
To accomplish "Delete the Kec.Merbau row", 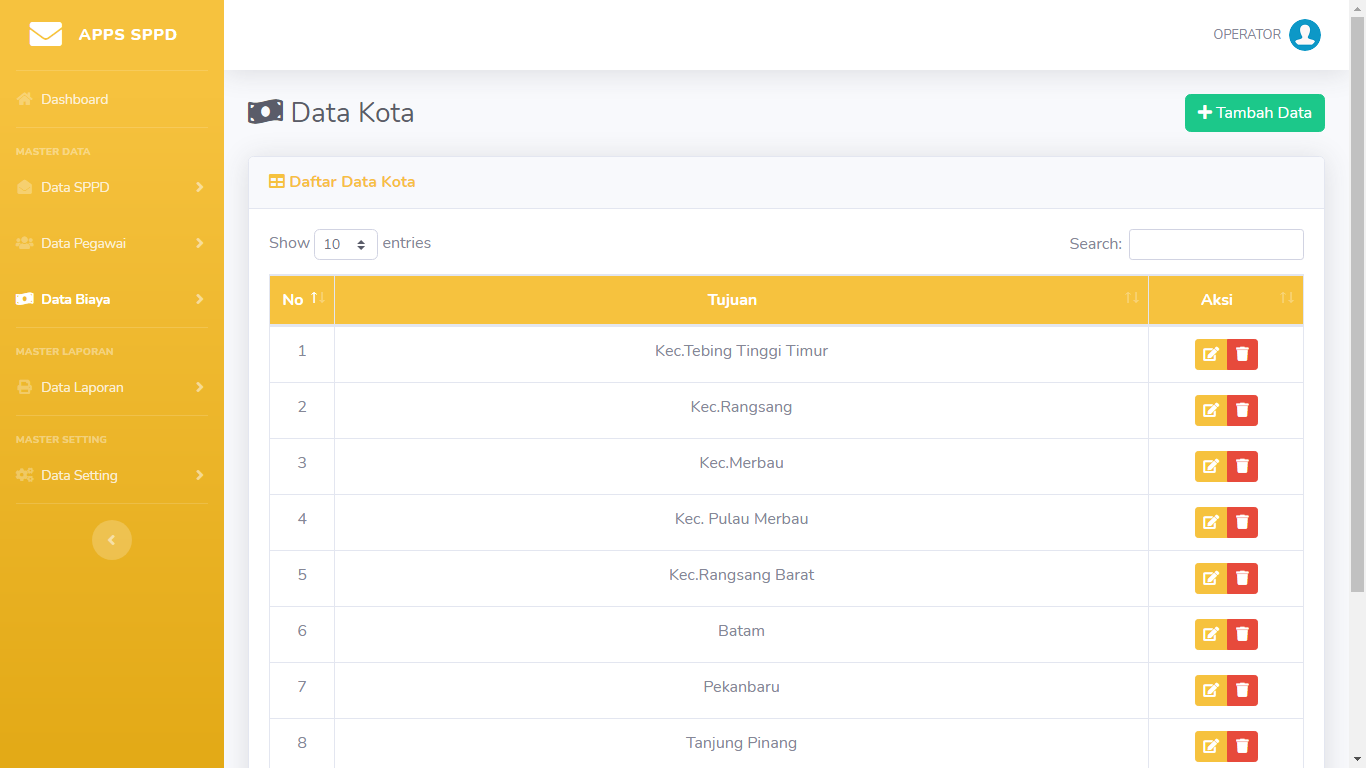I will pos(1242,466).
